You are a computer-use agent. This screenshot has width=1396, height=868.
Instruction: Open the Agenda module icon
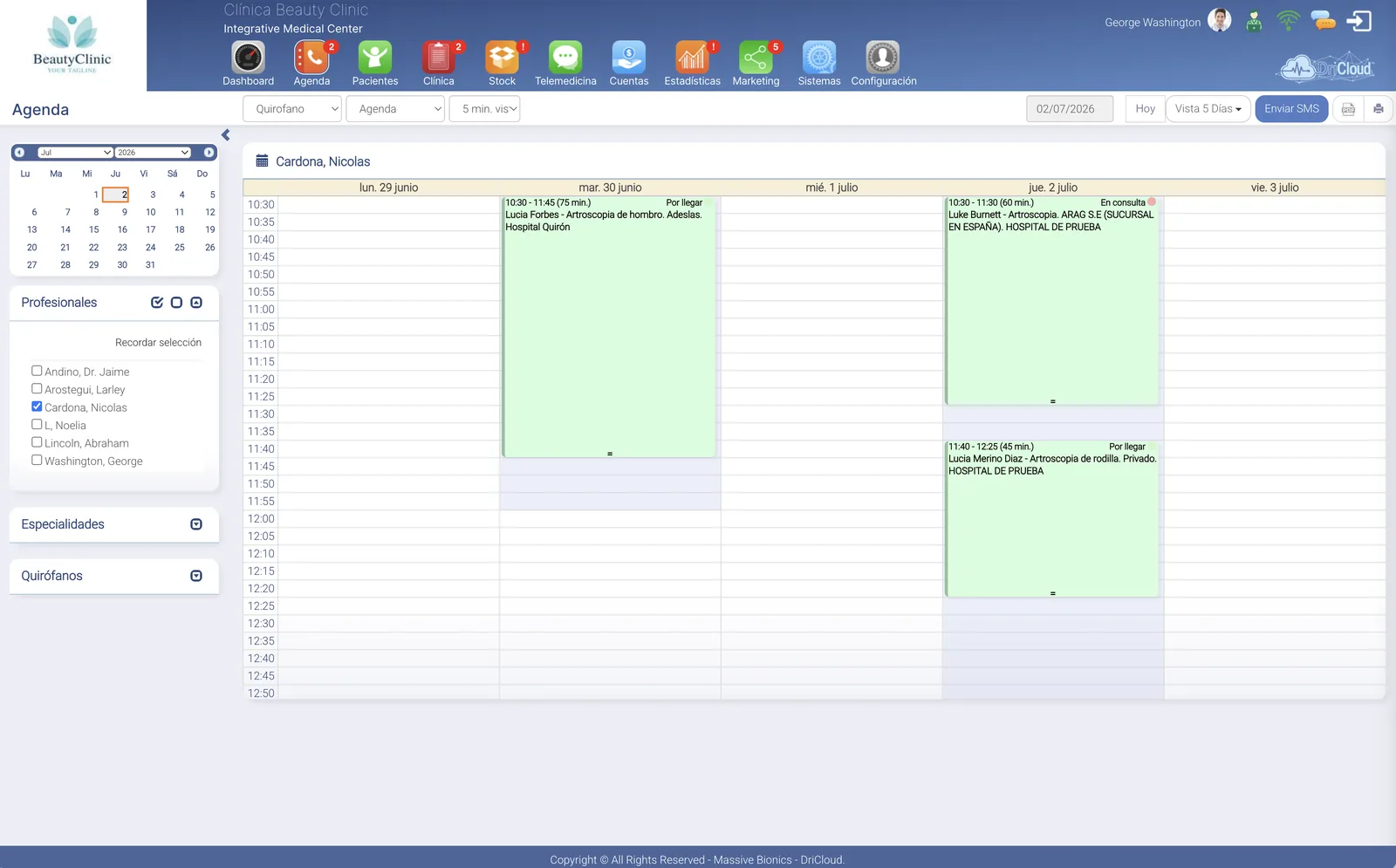[x=311, y=58]
